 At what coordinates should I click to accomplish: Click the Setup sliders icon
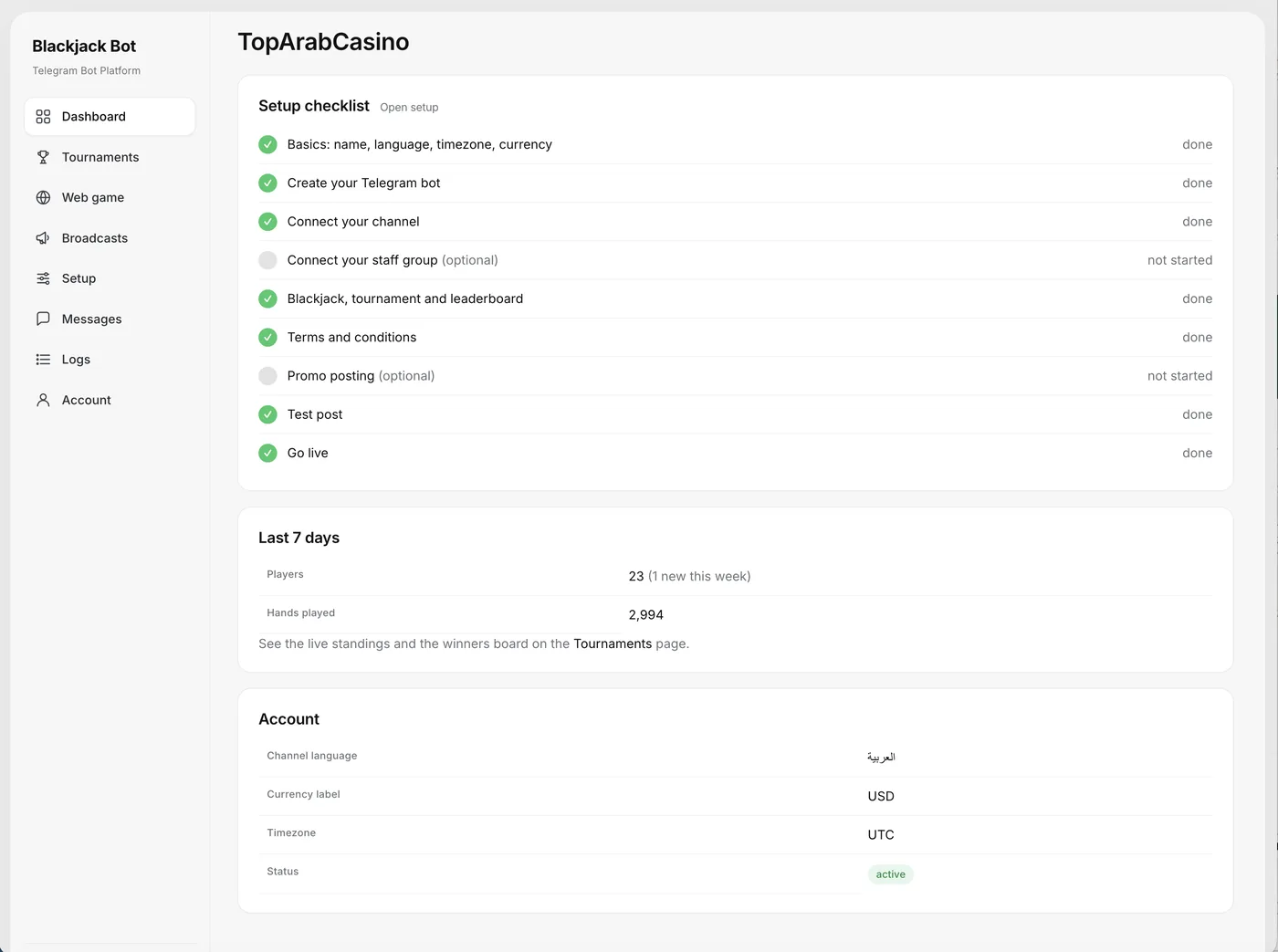43,278
